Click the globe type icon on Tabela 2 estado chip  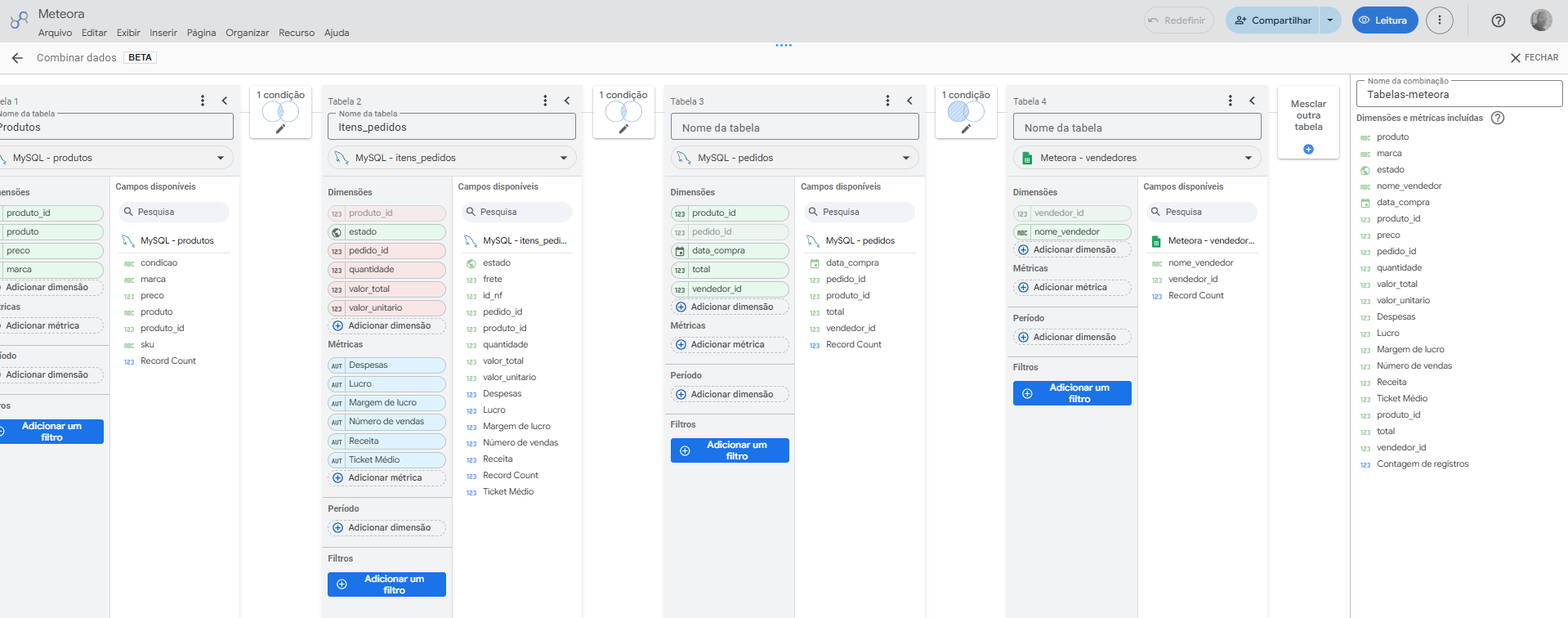point(337,232)
